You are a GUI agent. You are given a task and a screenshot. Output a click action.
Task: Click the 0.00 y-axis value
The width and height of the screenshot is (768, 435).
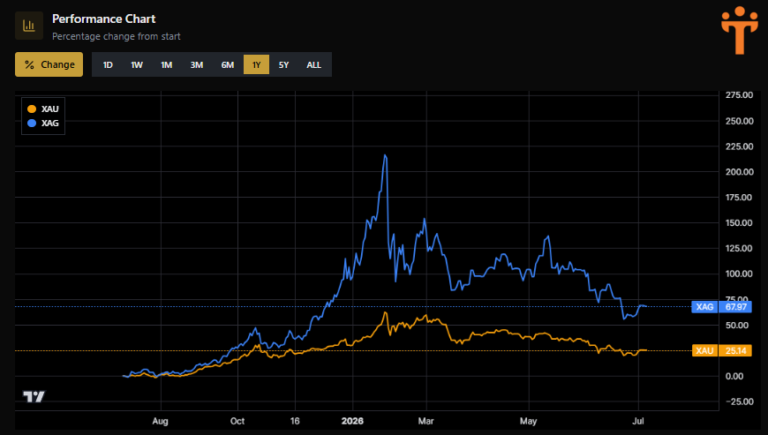(735, 376)
